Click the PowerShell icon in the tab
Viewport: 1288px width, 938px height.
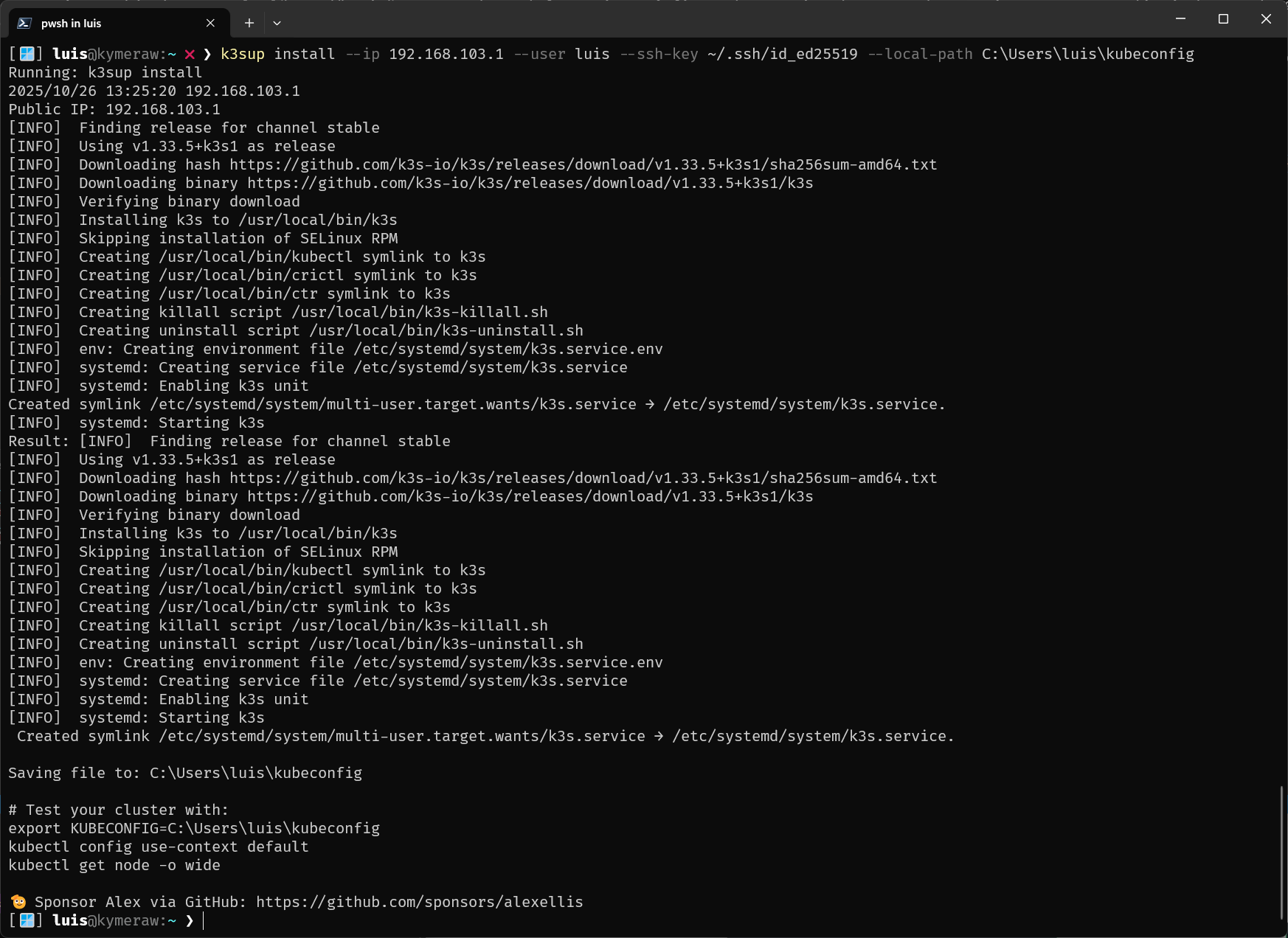pos(24,23)
